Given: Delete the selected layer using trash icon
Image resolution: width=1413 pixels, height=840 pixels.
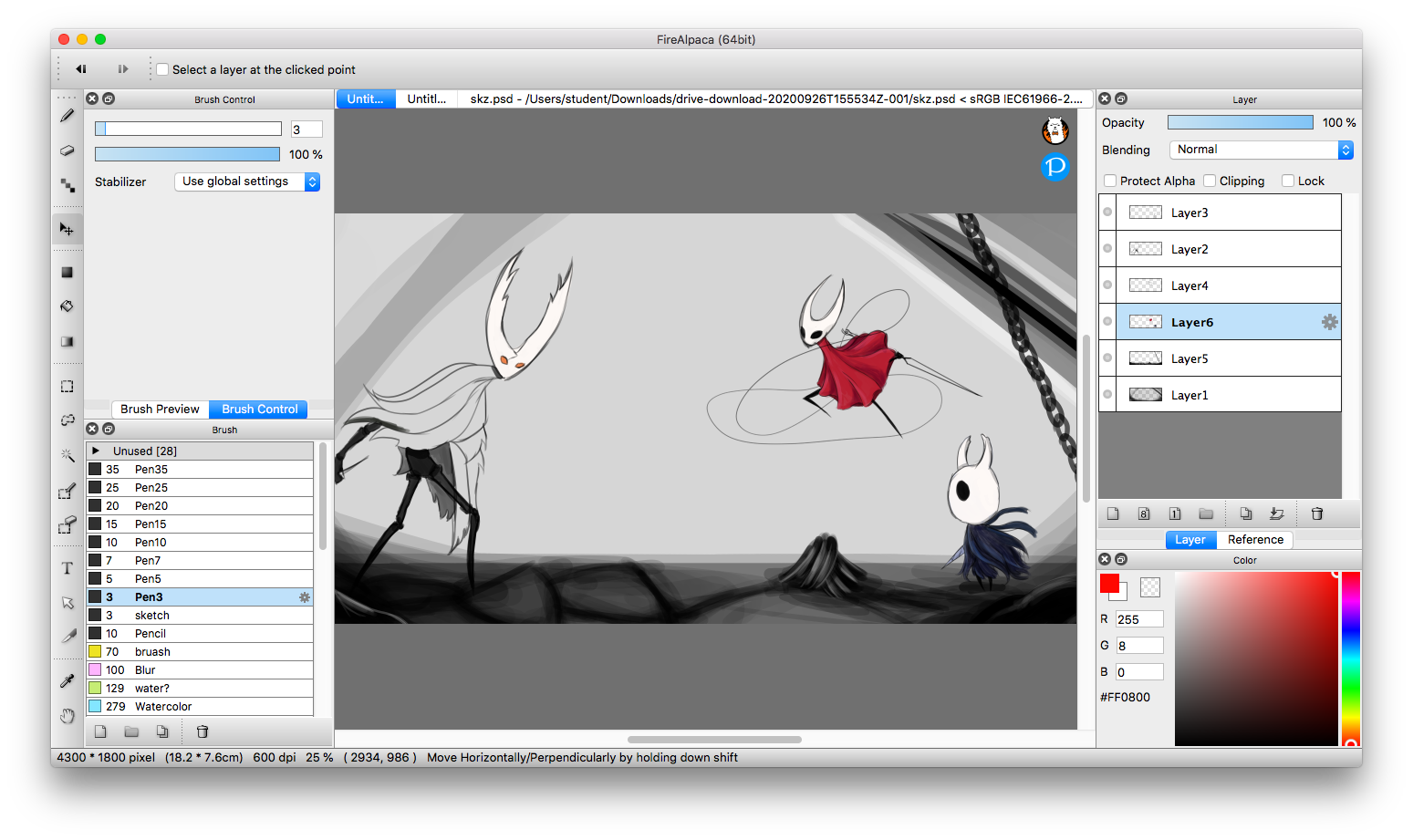Looking at the screenshot, I should click(x=1317, y=513).
